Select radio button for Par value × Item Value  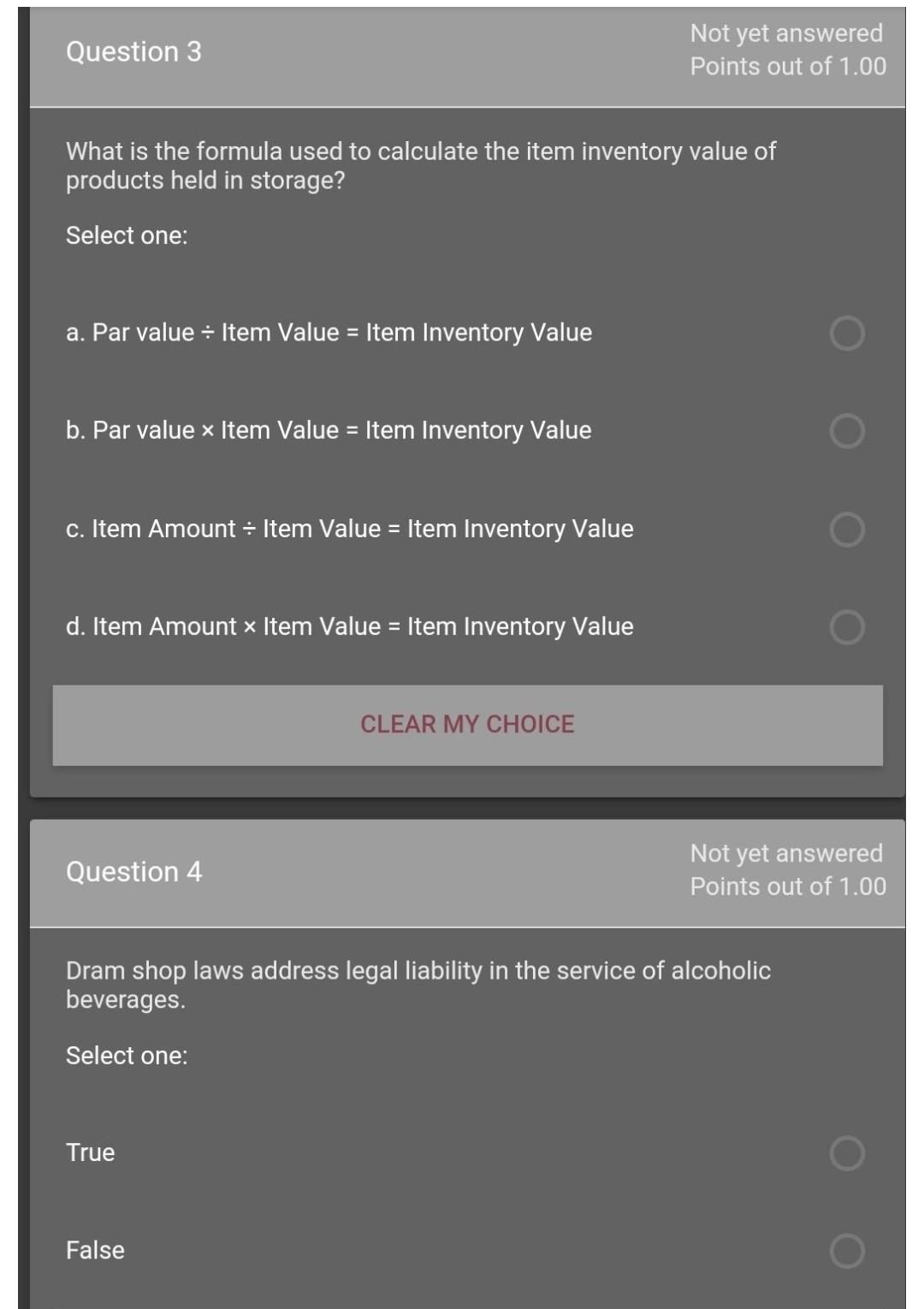847,431
